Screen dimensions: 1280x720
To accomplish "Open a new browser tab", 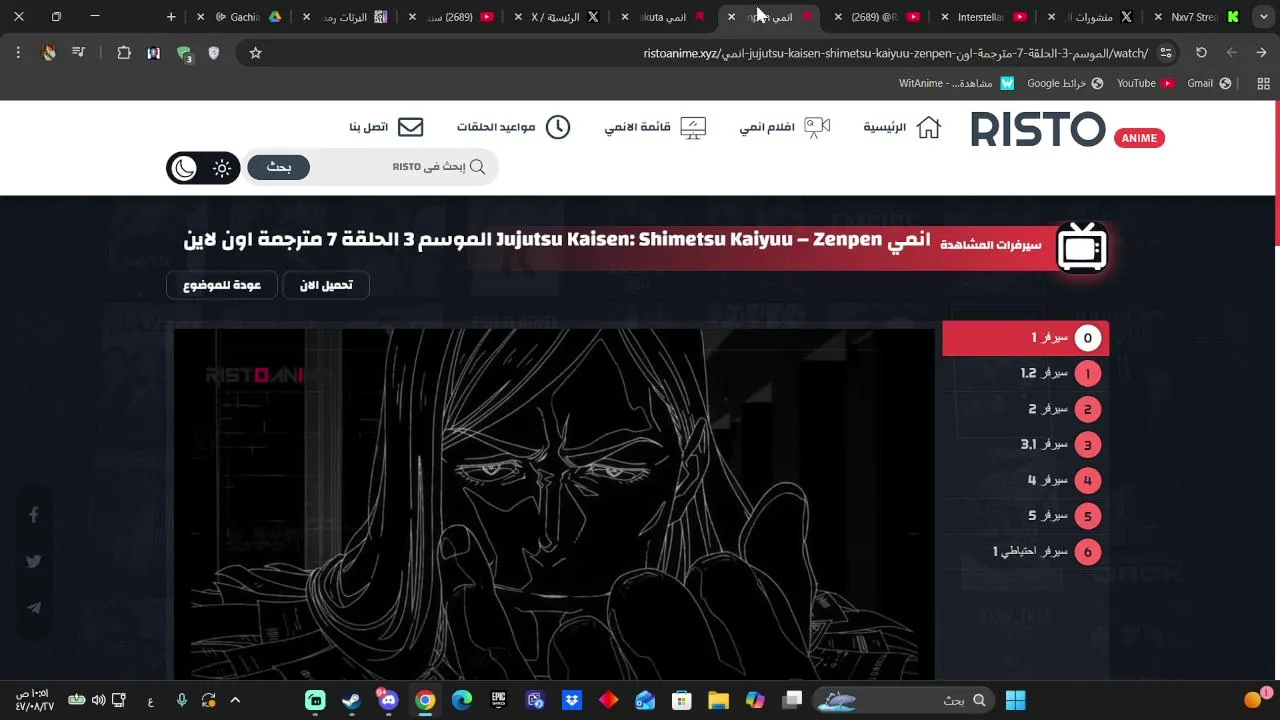I will tap(171, 17).
